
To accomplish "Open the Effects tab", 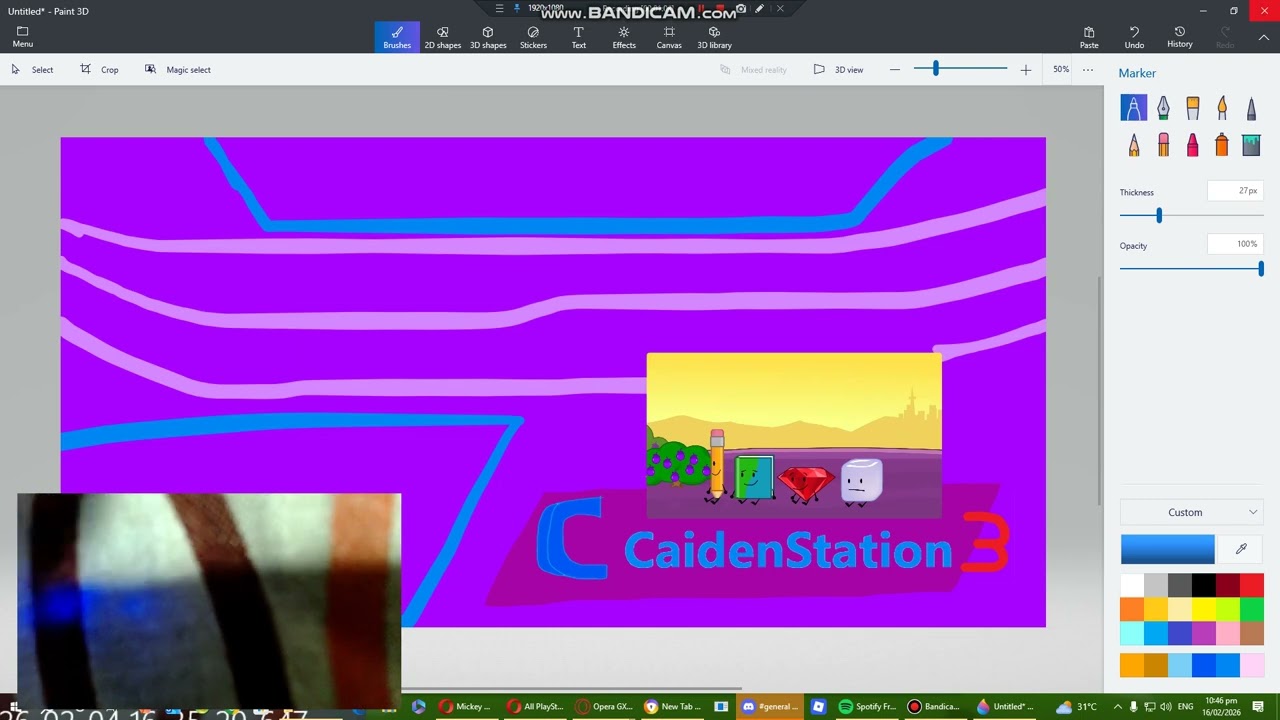I will click(x=624, y=37).
